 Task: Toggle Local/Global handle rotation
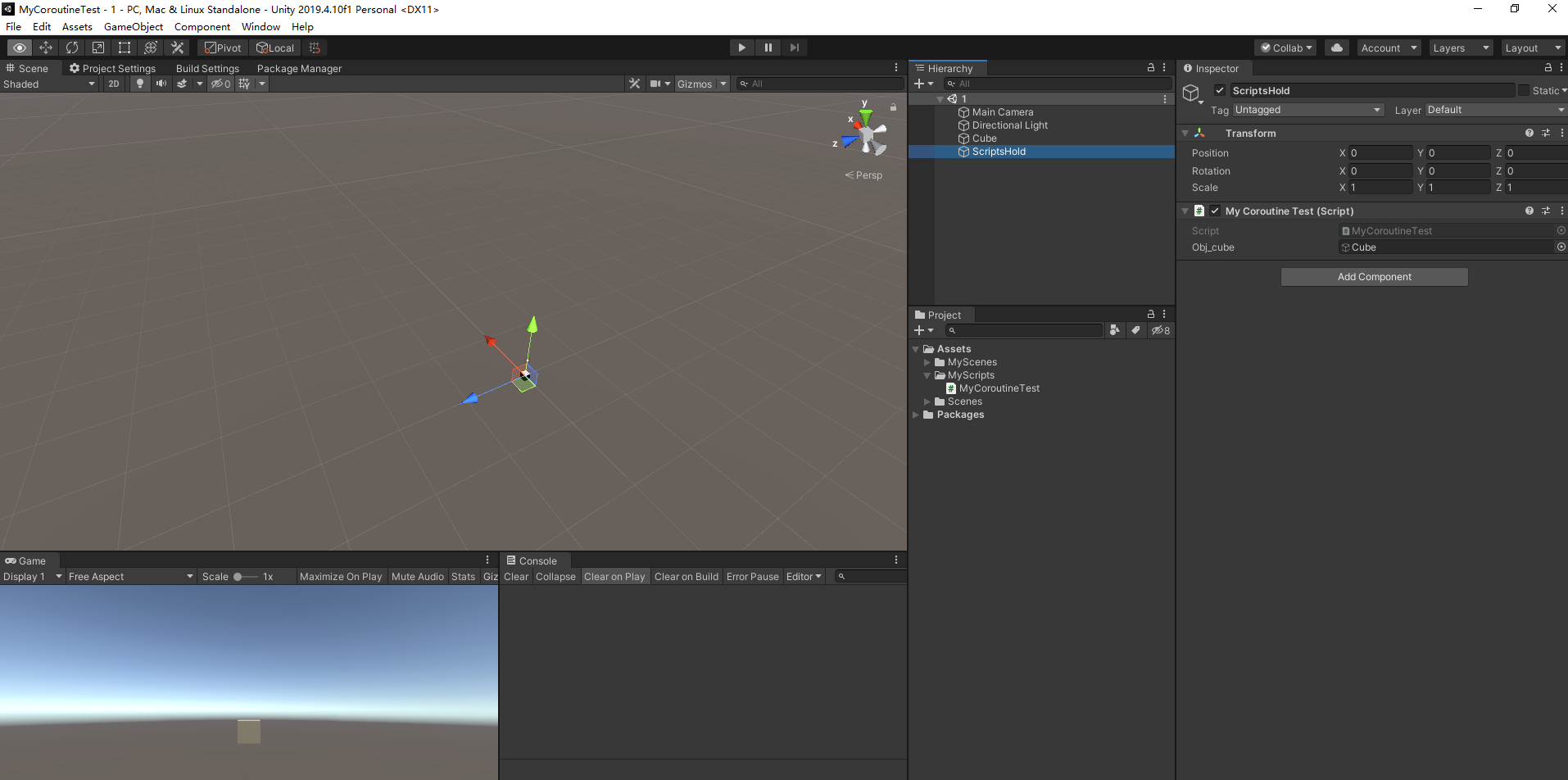pyautogui.click(x=275, y=48)
